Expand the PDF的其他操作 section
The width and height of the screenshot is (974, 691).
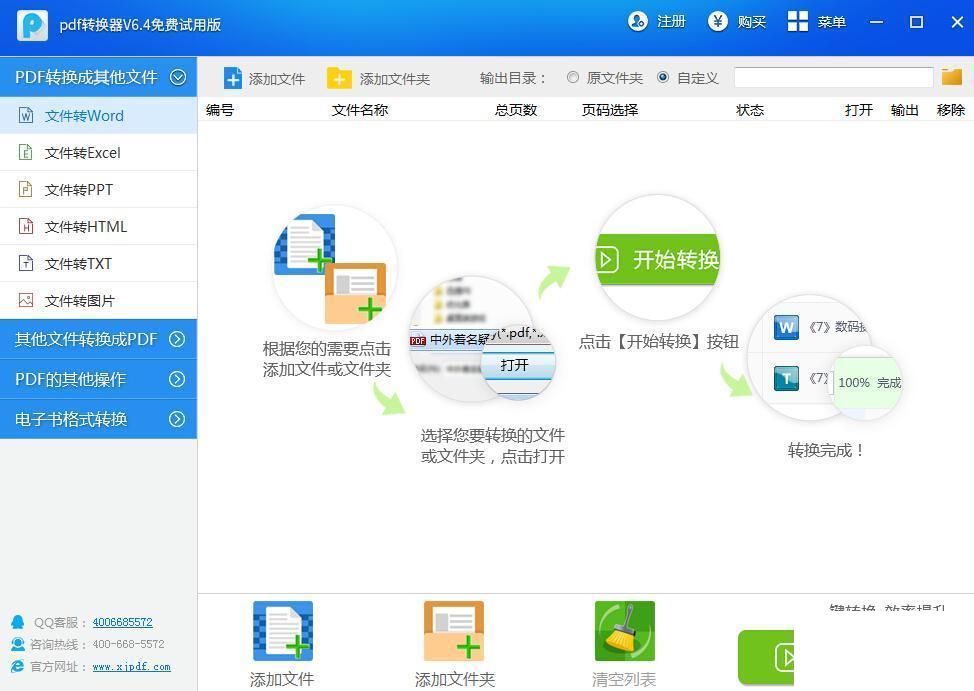(x=99, y=379)
